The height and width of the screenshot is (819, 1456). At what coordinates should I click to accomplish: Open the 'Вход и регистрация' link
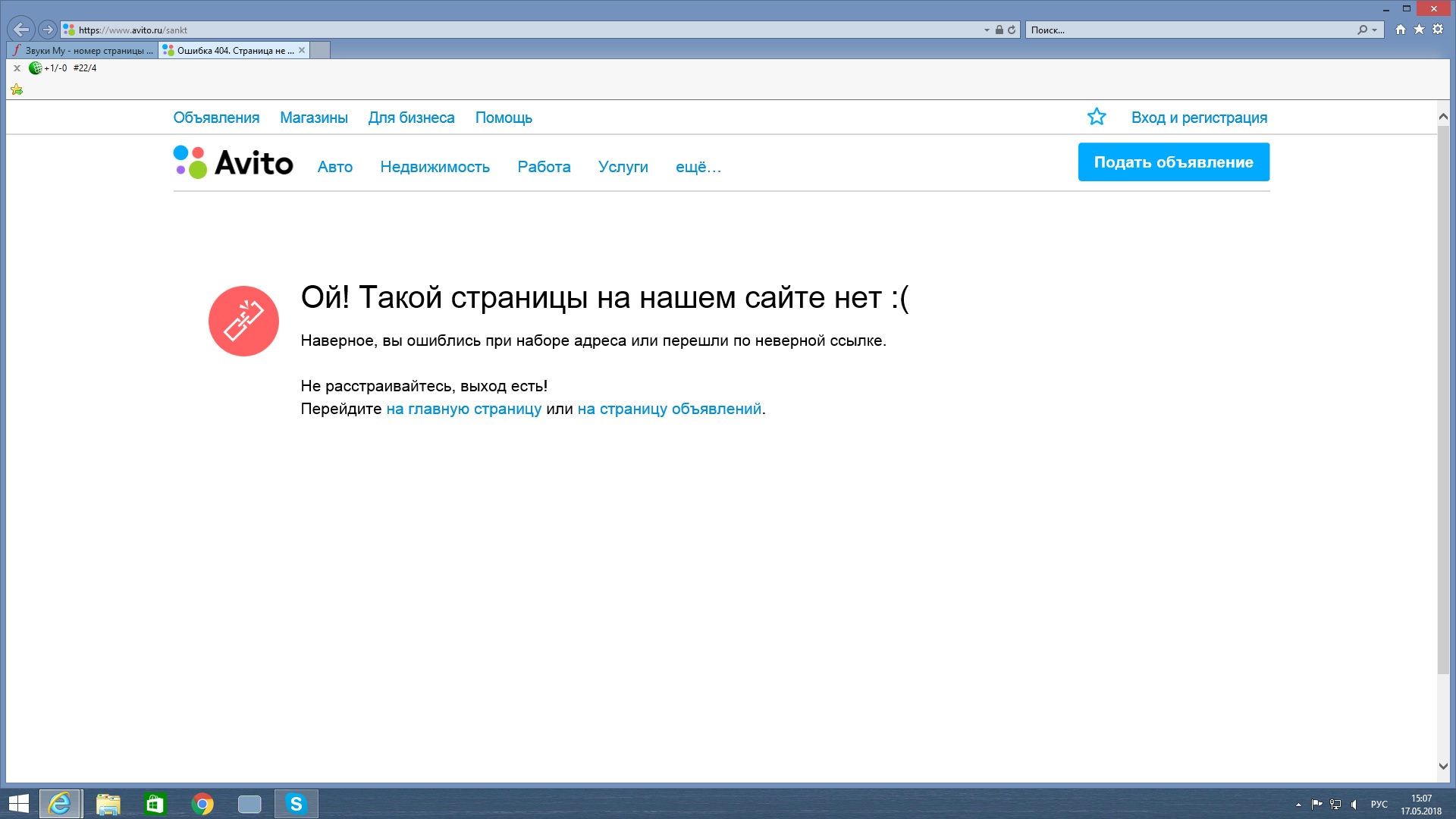click(x=1199, y=118)
